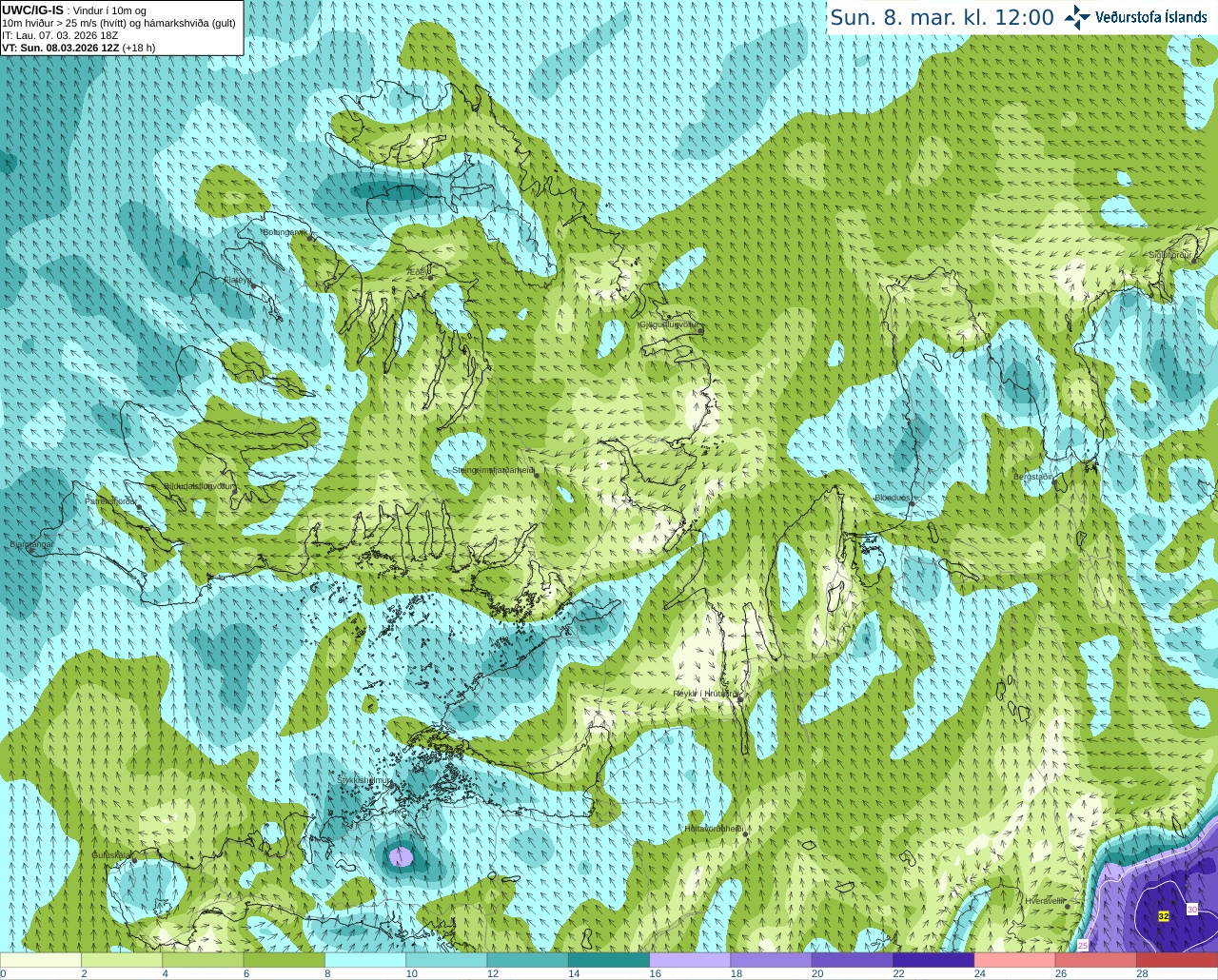
Task: Click the red above-28 m/s swatch
Action: pyautogui.click(x=1177, y=960)
